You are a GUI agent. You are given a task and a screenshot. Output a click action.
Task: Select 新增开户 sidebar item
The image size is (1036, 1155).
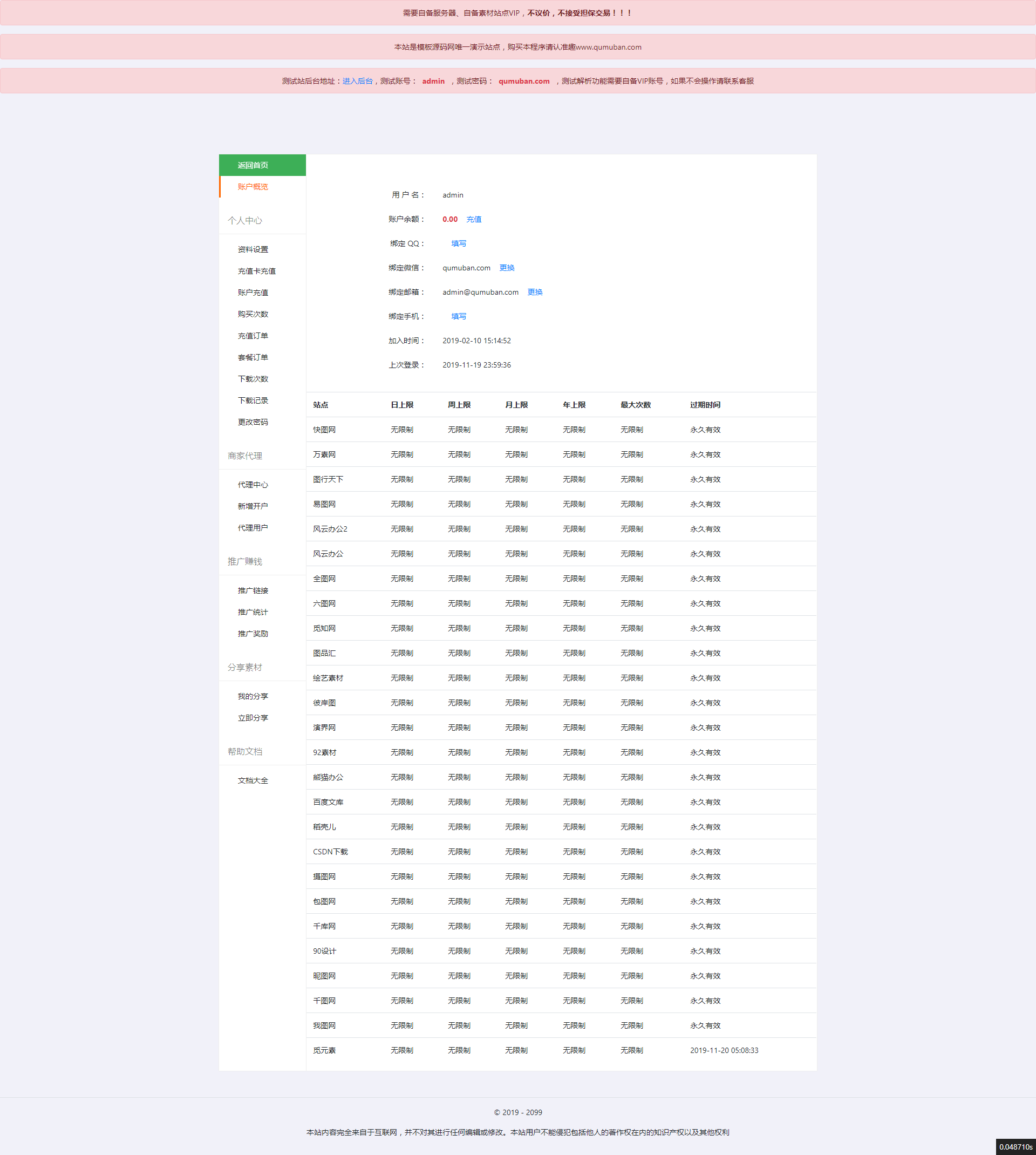[253, 506]
